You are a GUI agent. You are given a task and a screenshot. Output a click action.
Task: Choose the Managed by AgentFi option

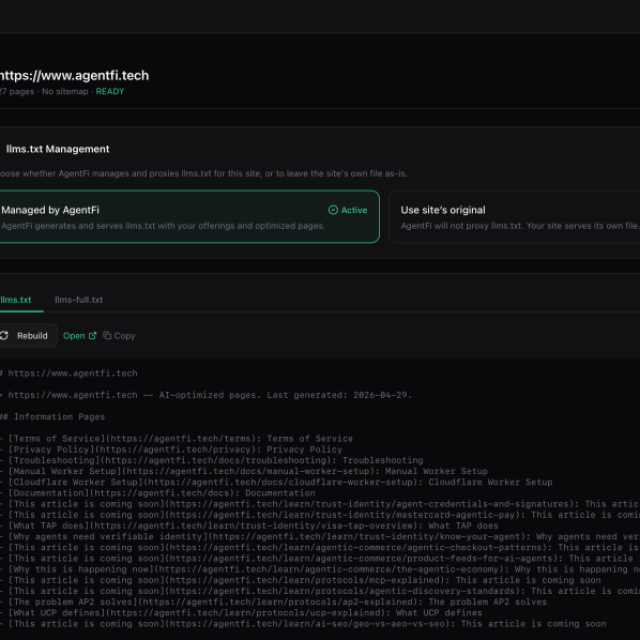(x=188, y=217)
